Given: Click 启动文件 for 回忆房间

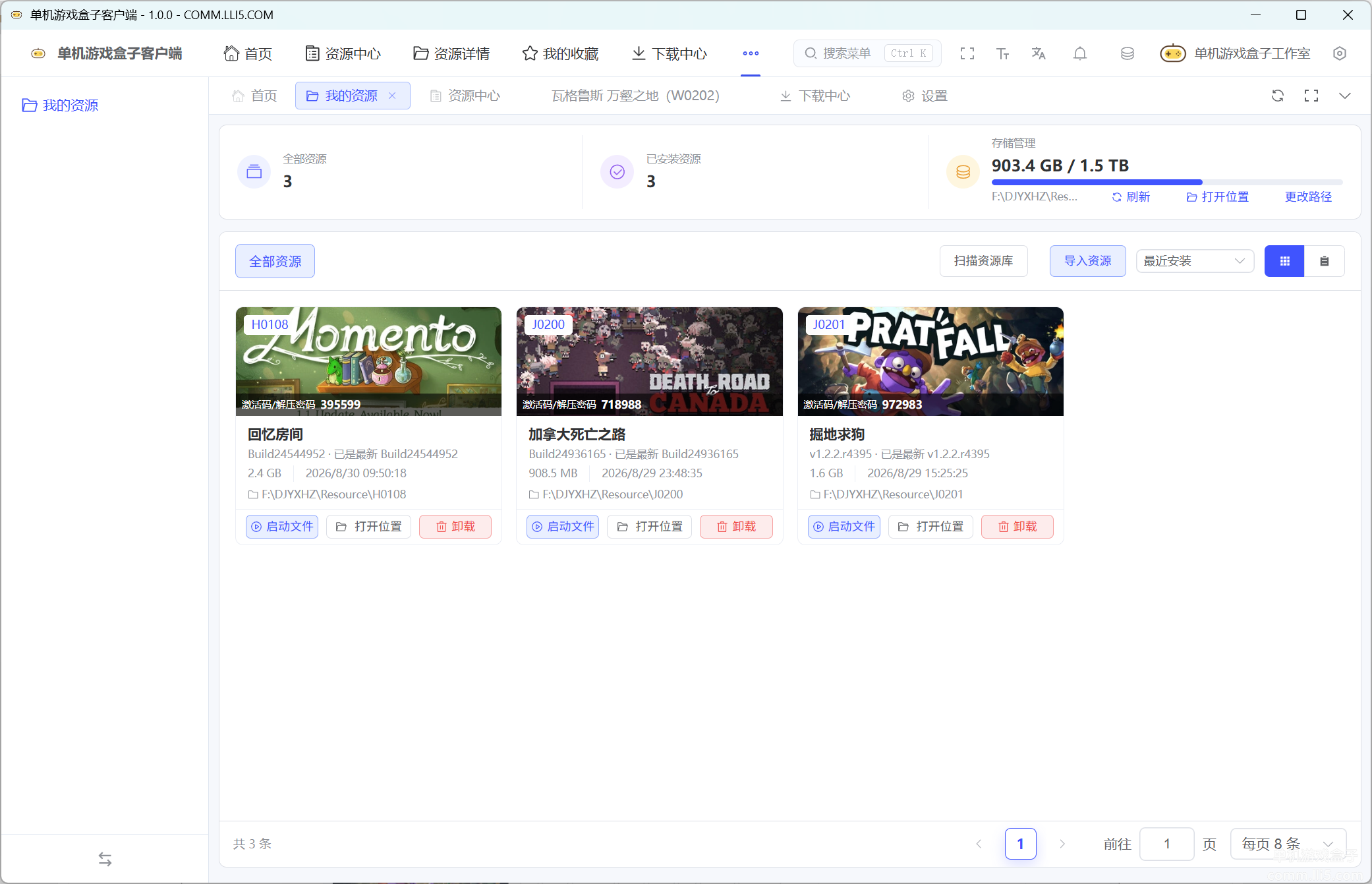Looking at the screenshot, I should click(x=282, y=527).
